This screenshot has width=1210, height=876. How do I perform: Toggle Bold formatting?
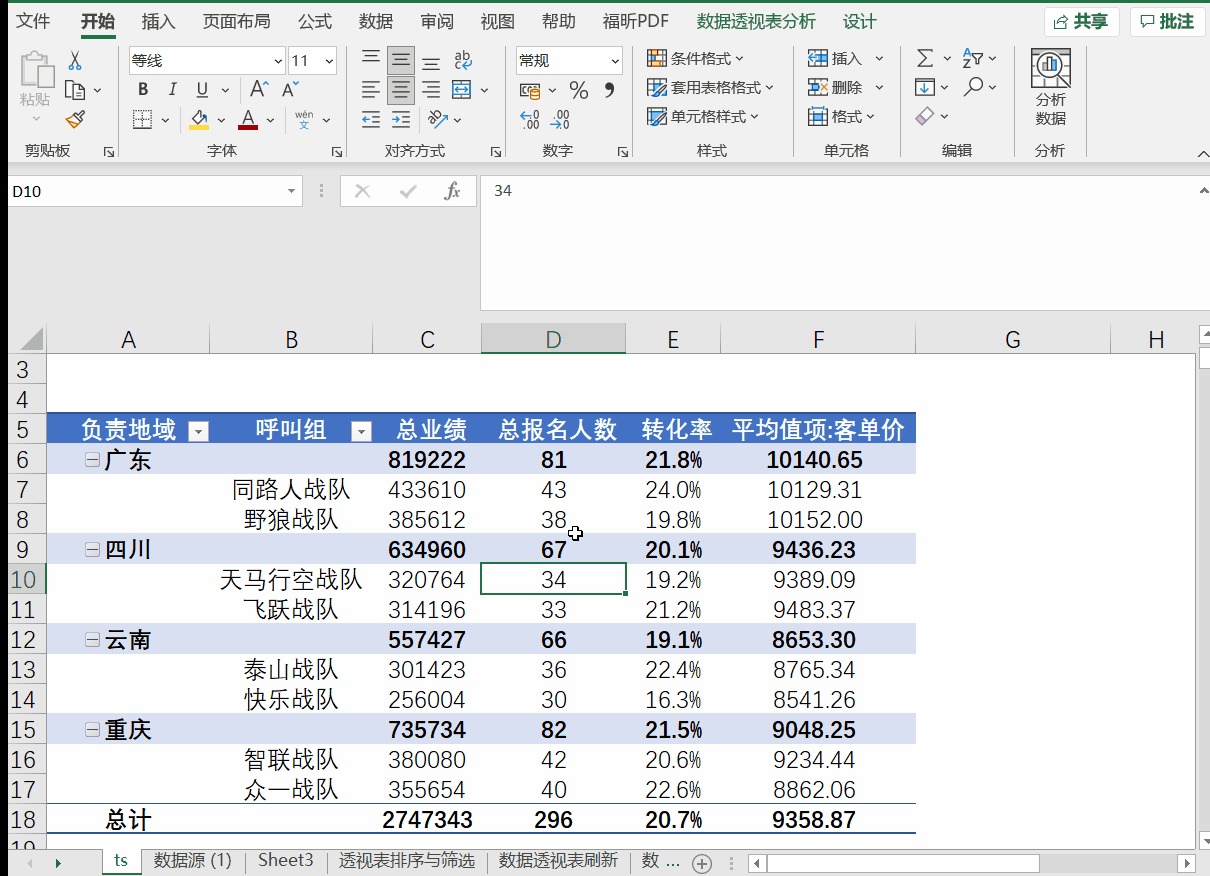point(143,90)
